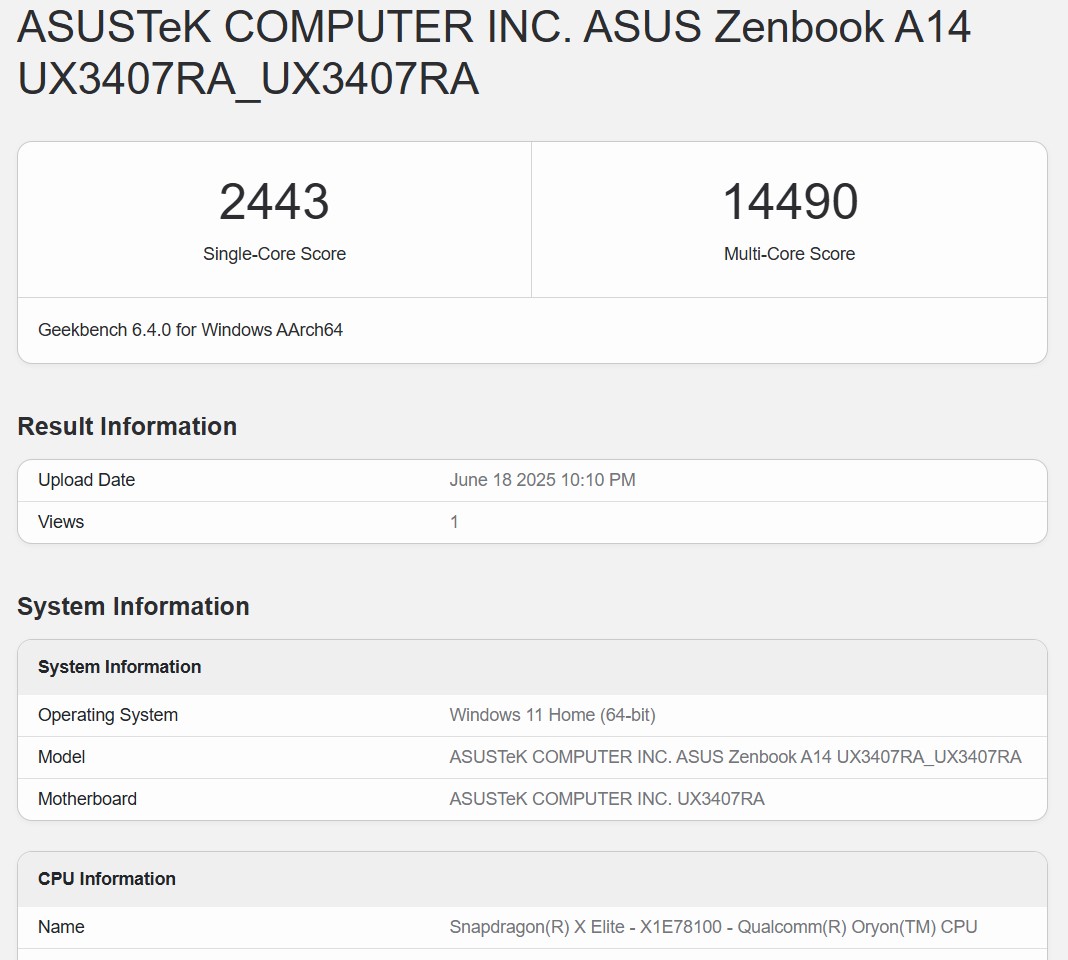Select the June 18 2025 upload date value
The width and height of the screenshot is (1068, 960).
542,480
